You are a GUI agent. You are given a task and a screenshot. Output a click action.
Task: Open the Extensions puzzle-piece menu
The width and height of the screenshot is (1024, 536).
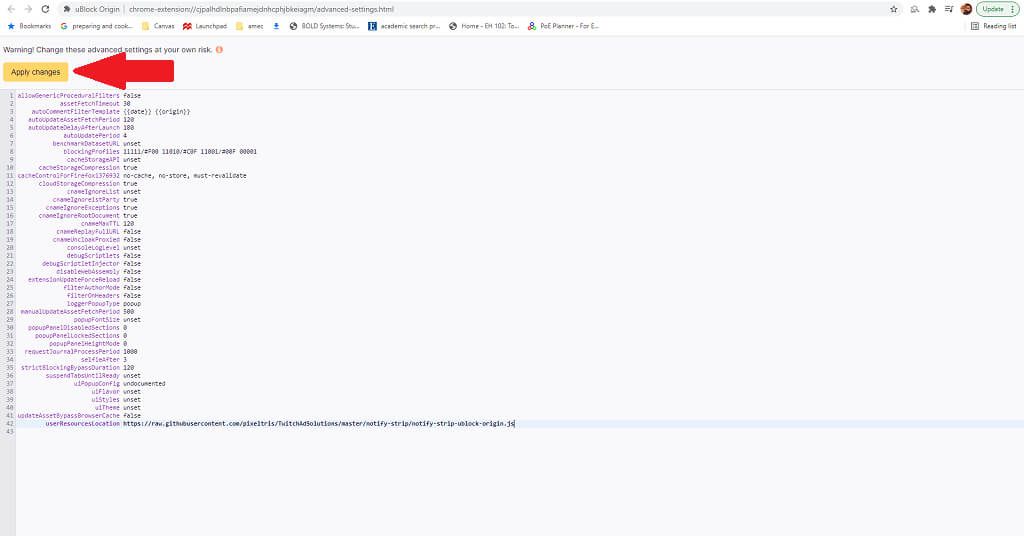coord(932,9)
